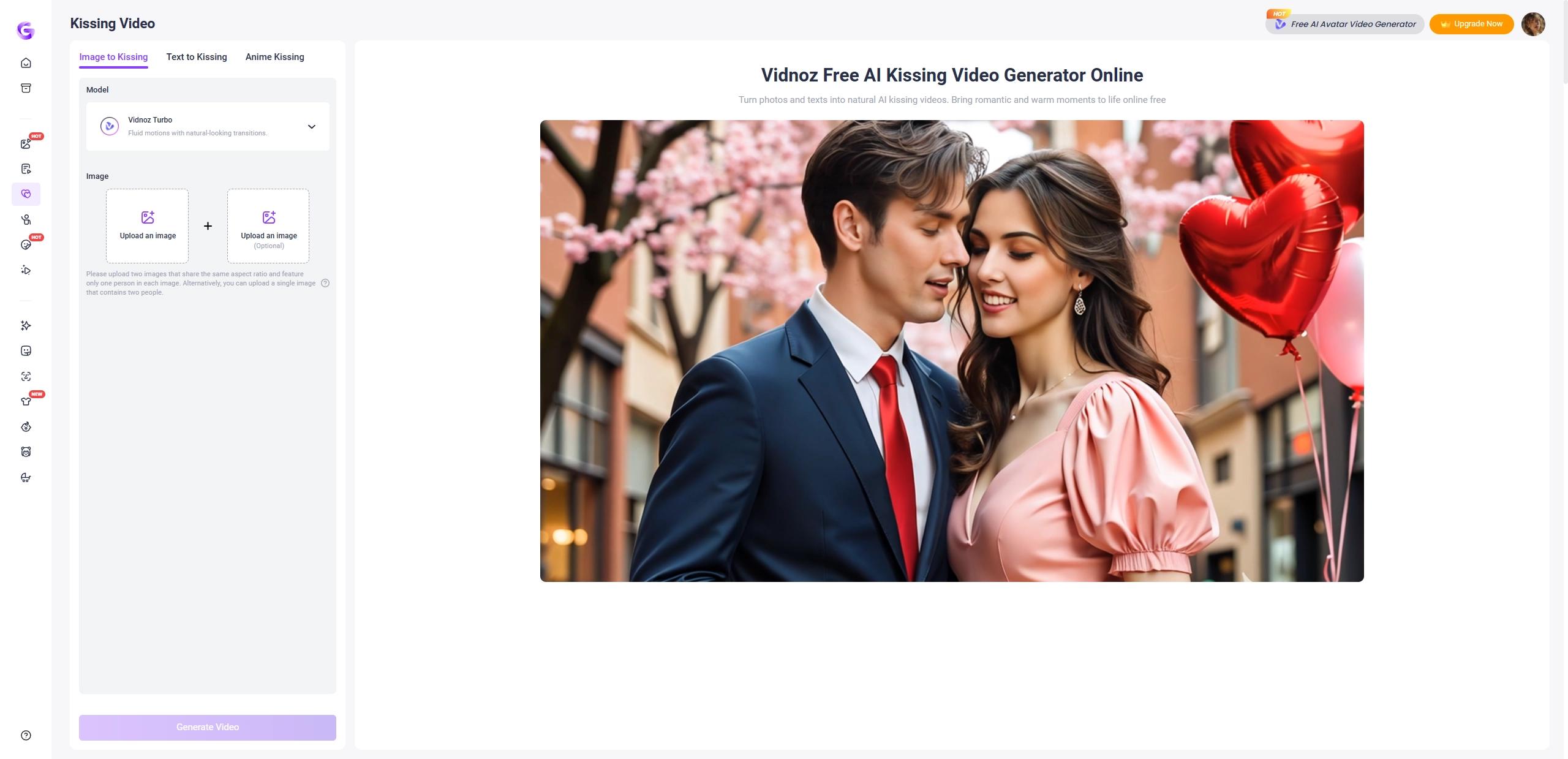
Task: Click the first Upload an image box
Action: point(148,226)
